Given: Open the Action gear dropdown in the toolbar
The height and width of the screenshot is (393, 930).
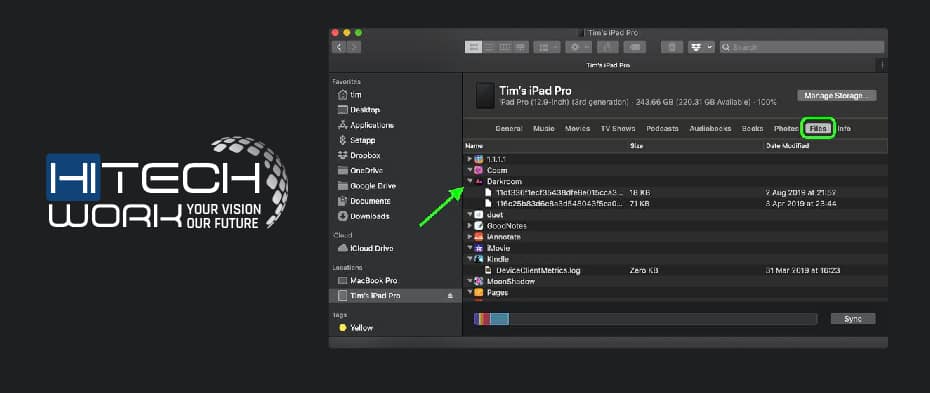Looking at the screenshot, I should pos(578,47).
